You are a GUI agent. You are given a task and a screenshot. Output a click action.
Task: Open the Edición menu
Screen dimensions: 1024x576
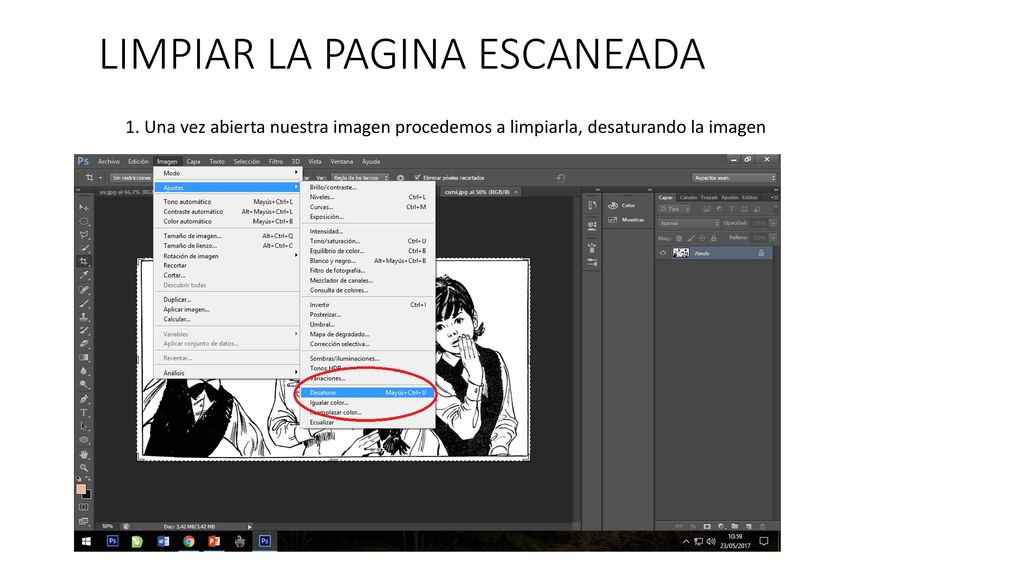point(138,161)
